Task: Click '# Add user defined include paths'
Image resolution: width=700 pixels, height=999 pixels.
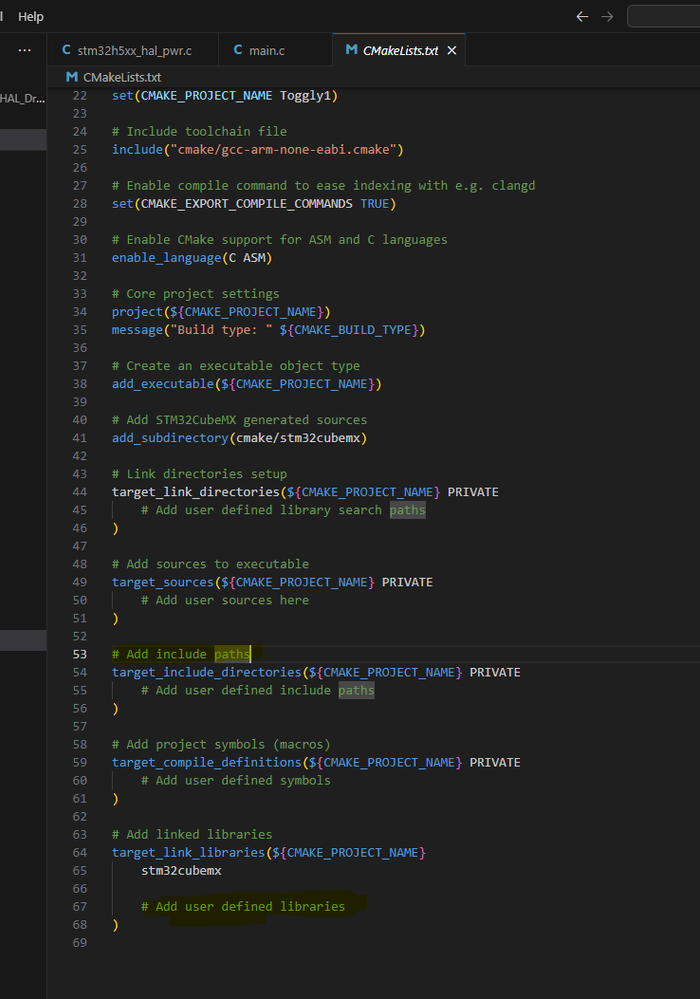Action: (257, 691)
